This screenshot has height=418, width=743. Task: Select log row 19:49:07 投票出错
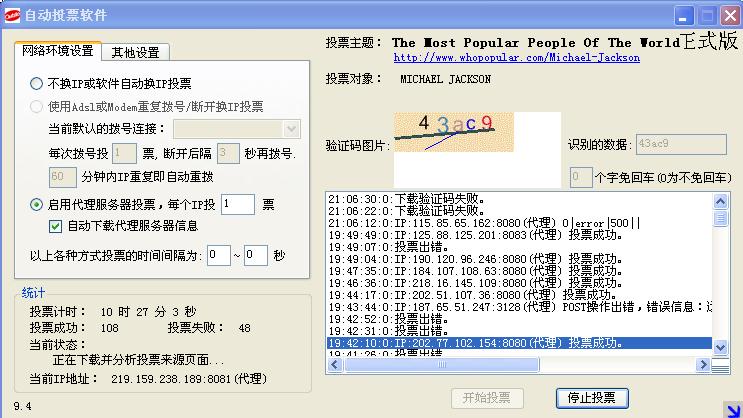pyautogui.click(x=519, y=247)
